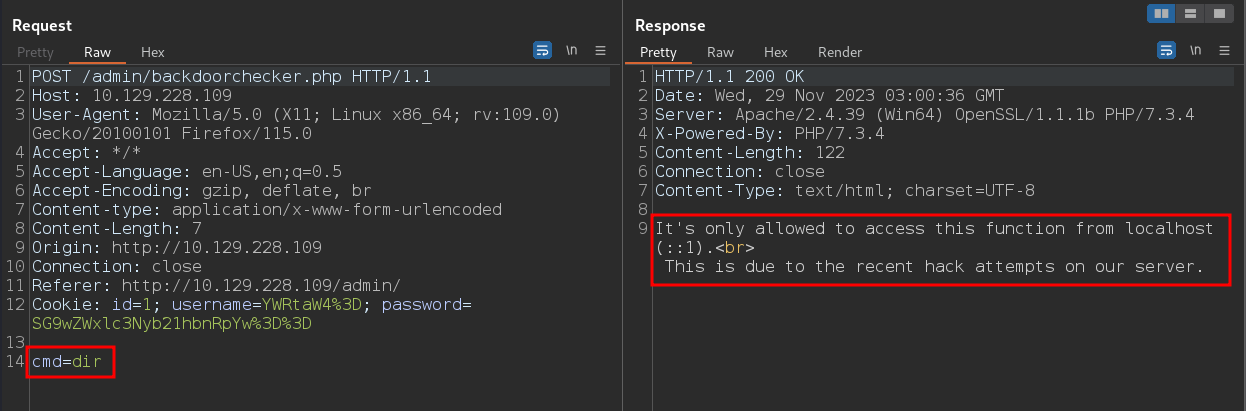
Task: Select top-bottom split layout icon
Action: [1190, 14]
